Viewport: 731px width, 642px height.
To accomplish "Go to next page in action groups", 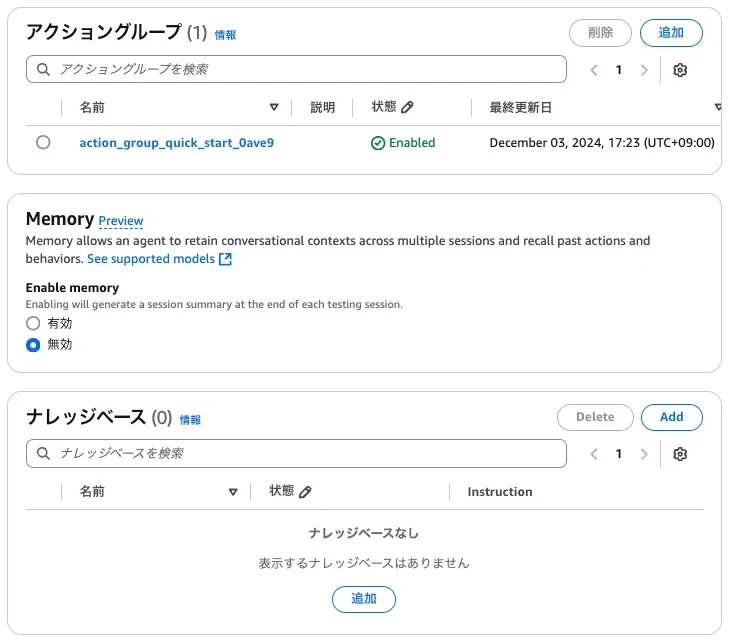I will (644, 70).
